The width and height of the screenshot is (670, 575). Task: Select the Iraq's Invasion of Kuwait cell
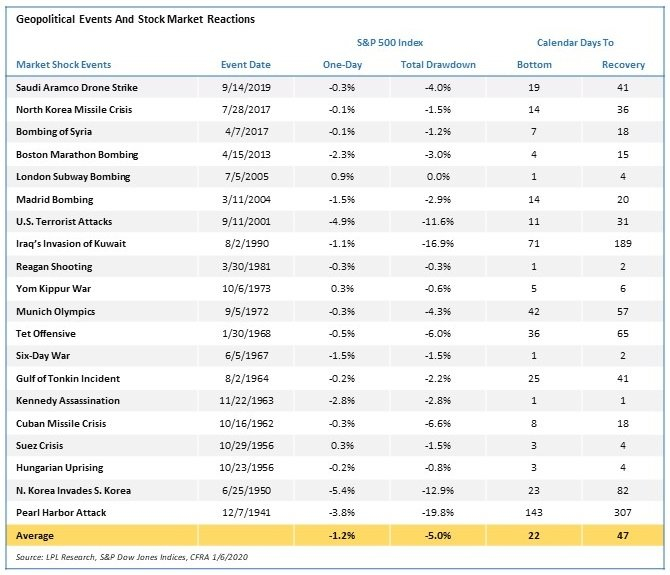[71, 243]
